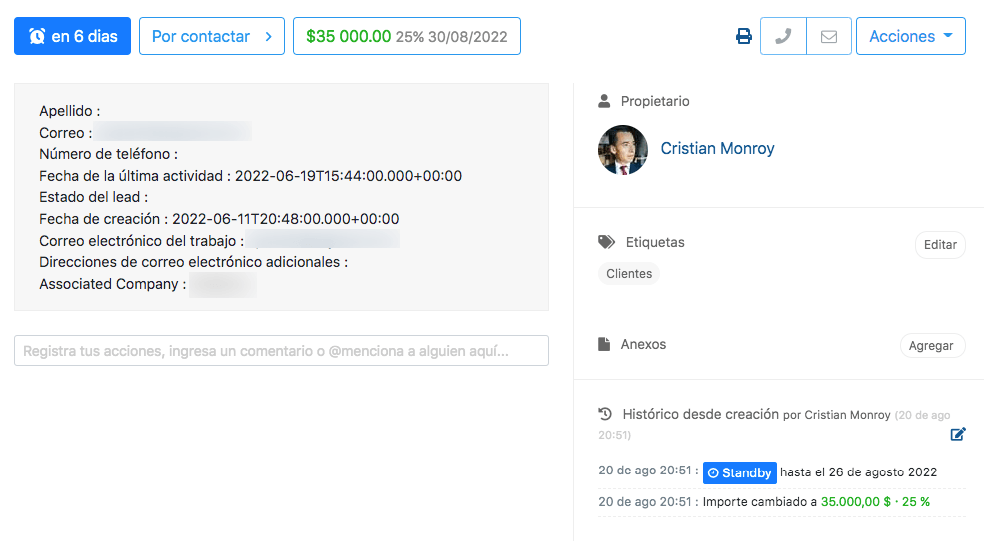
Task: Focus the comment input field
Action: pyautogui.click(x=281, y=351)
